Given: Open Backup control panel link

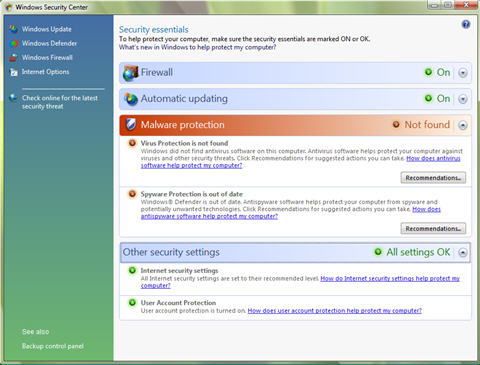Looking at the screenshot, I should pyautogui.click(x=53, y=346).
